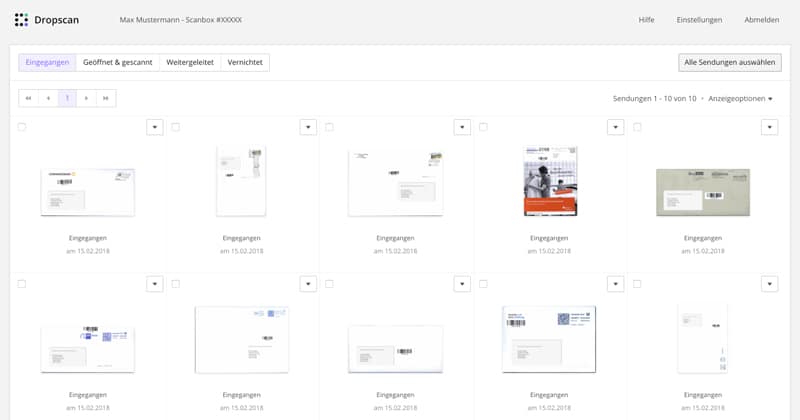800x420 pixels.
Task: Click Abmelden to log out
Action: click(x=762, y=19)
